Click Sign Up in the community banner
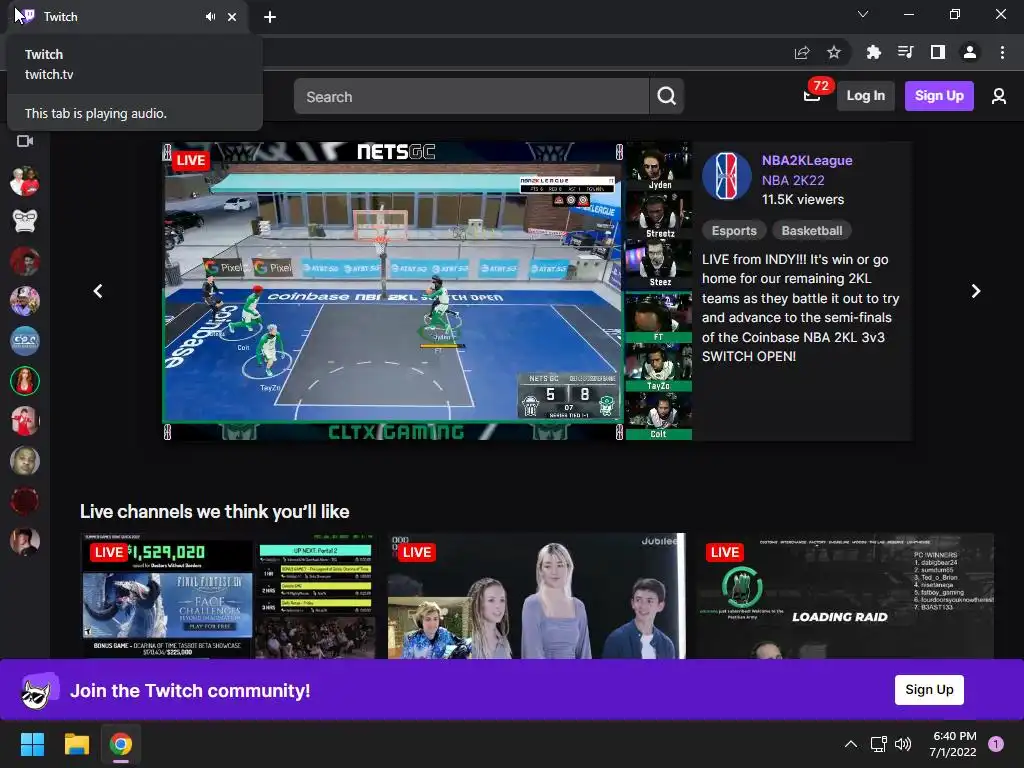Image resolution: width=1024 pixels, height=768 pixels. (x=929, y=690)
